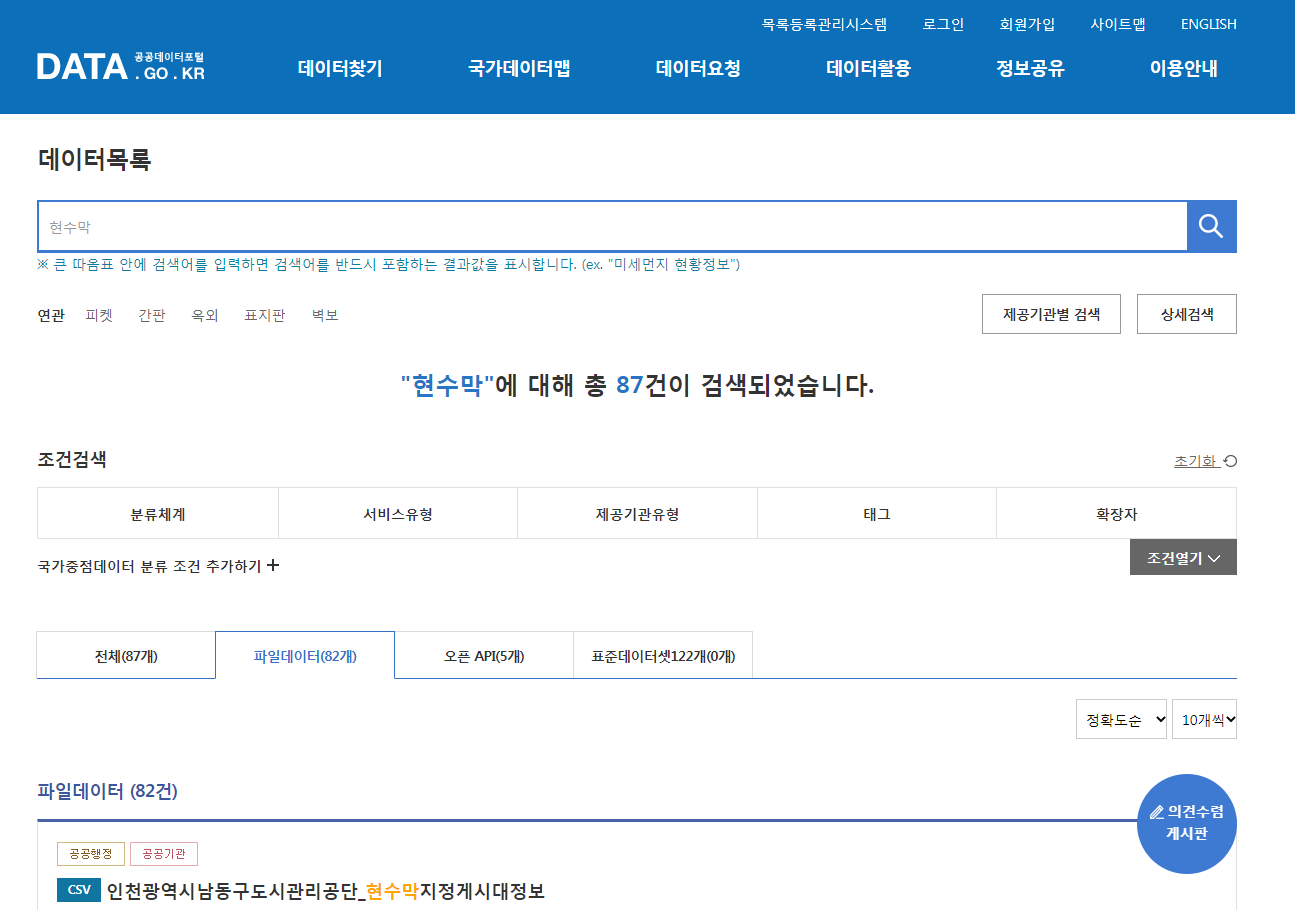
Task: Click the plus icon to add national key data condition
Action: 273,566
